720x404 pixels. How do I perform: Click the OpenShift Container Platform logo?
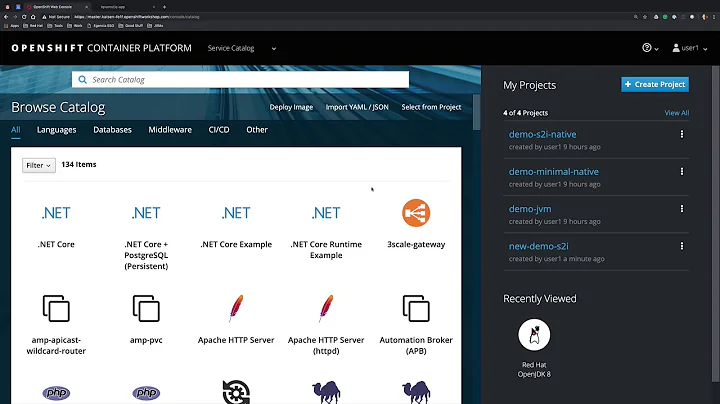pyautogui.click(x=101, y=48)
